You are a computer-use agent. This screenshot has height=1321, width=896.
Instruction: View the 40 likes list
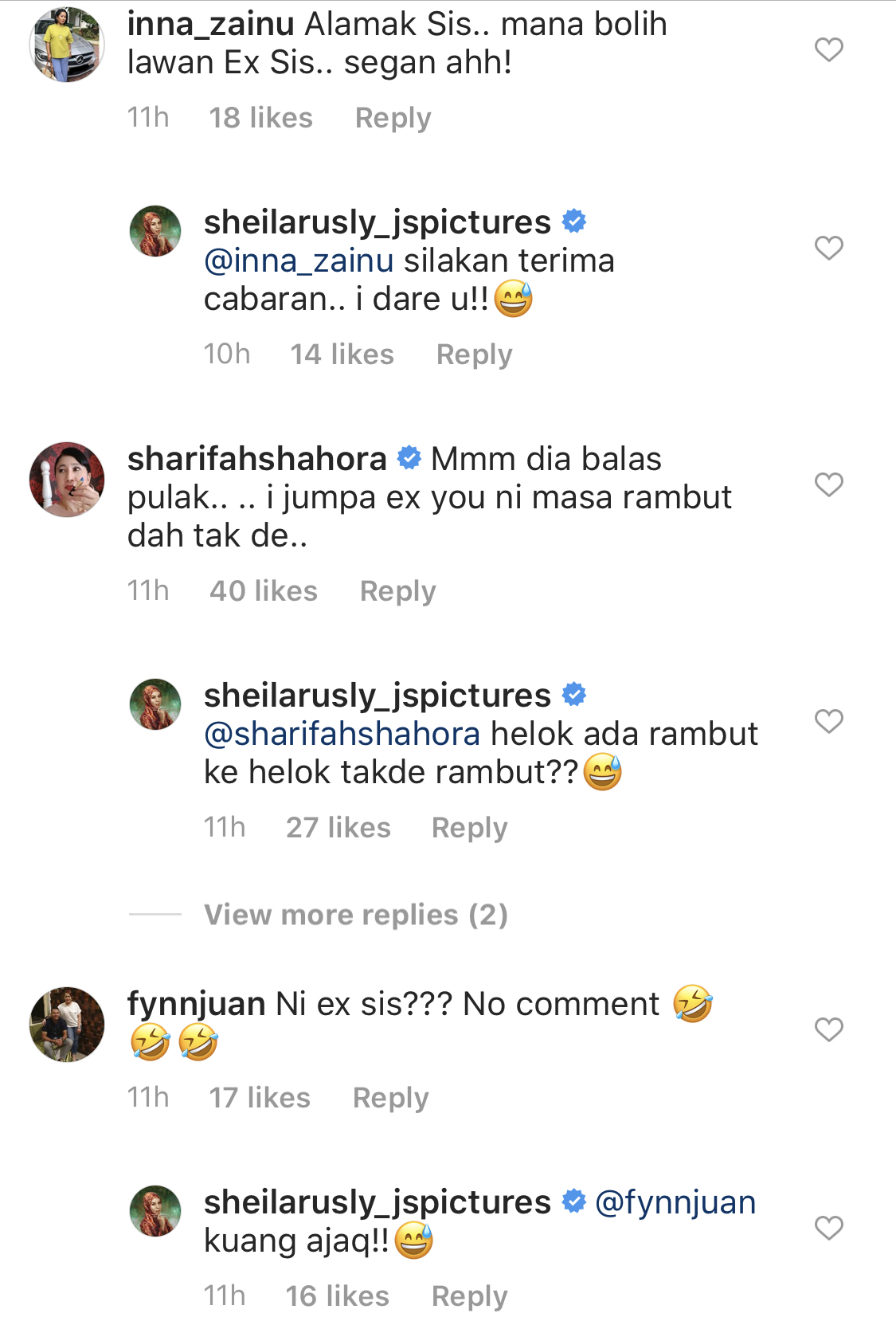[264, 591]
